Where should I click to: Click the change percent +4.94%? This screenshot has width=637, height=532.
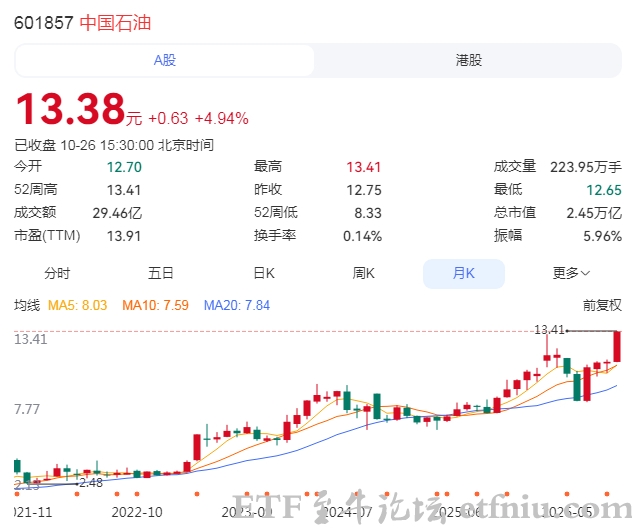click(x=222, y=119)
